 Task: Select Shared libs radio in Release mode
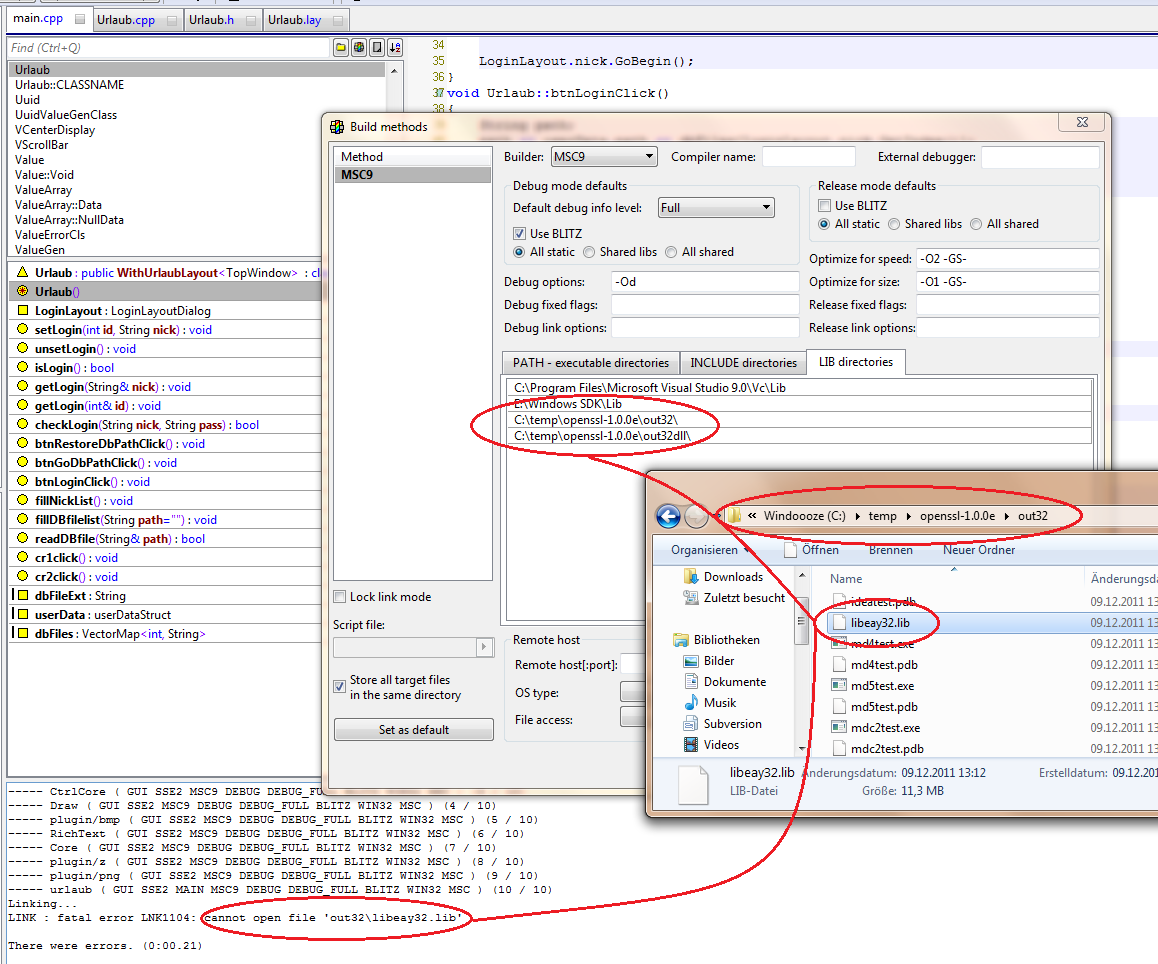[894, 224]
